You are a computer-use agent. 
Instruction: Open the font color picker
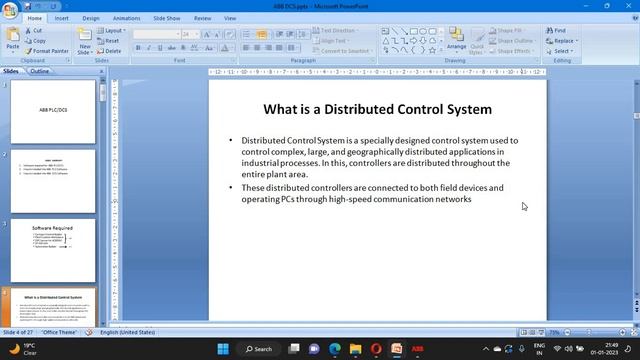point(226,48)
